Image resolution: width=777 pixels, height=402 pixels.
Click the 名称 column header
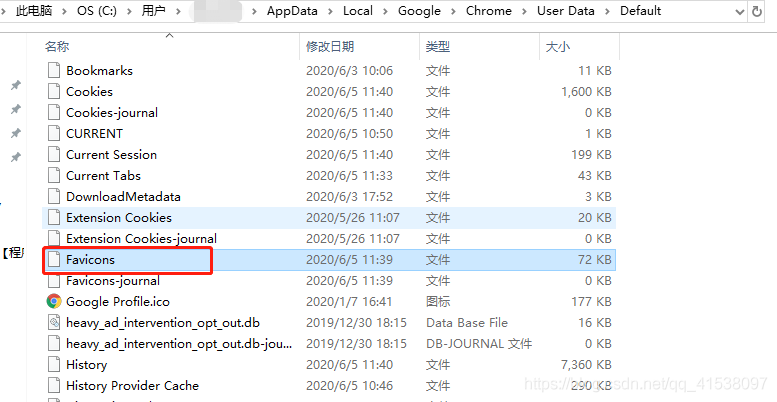[57, 47]
